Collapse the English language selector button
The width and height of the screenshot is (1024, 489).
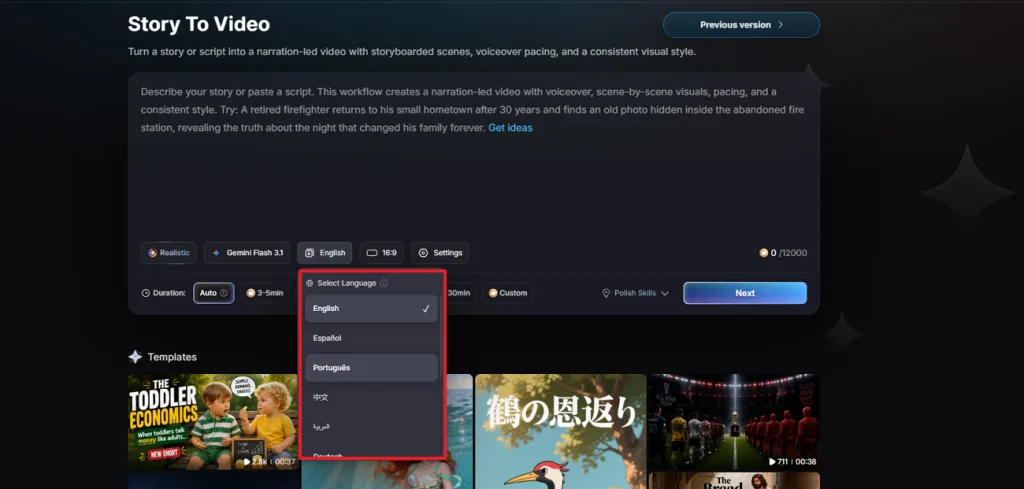click(325, 253)
